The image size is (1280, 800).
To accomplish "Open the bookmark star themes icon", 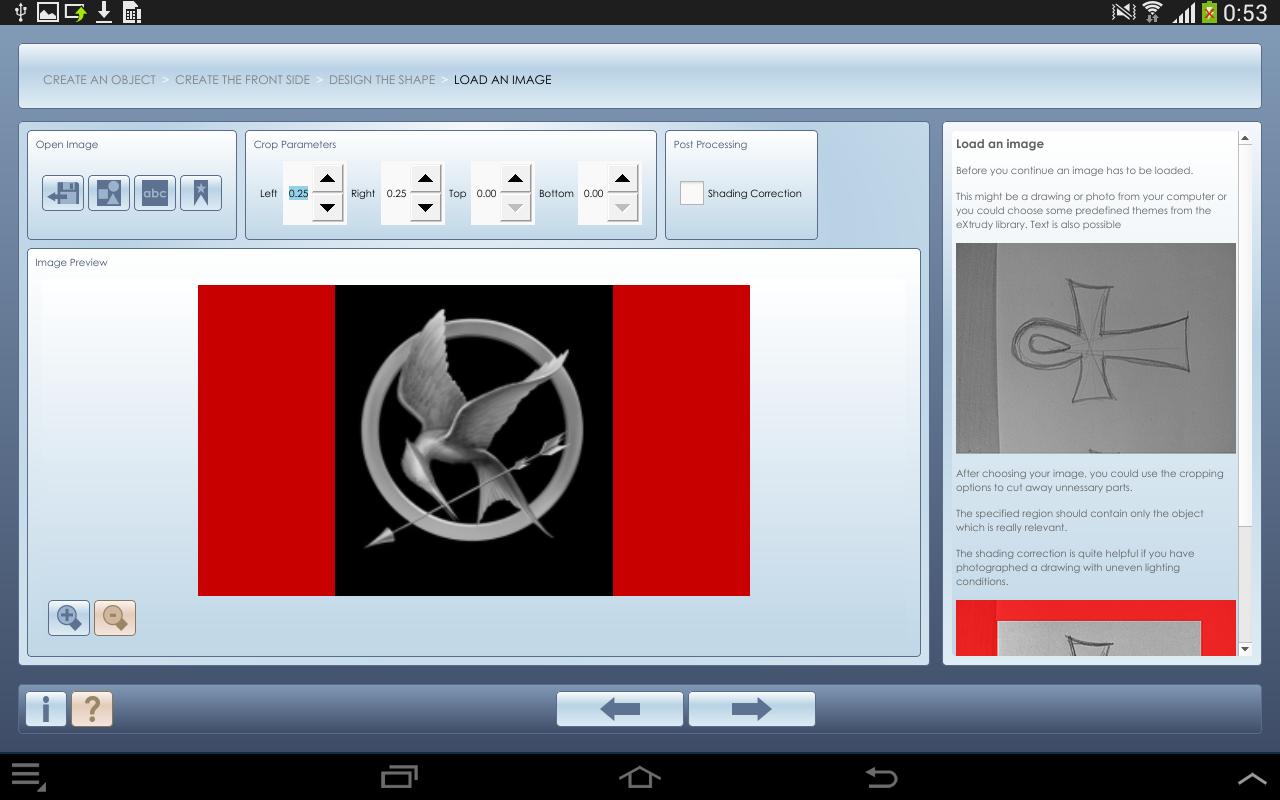I will tap(201, 193).
